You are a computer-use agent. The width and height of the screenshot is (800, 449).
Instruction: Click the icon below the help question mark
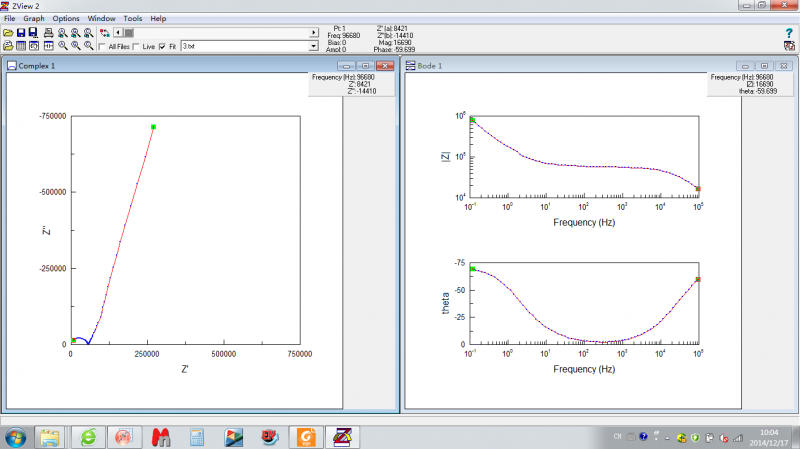pos(789,46)
